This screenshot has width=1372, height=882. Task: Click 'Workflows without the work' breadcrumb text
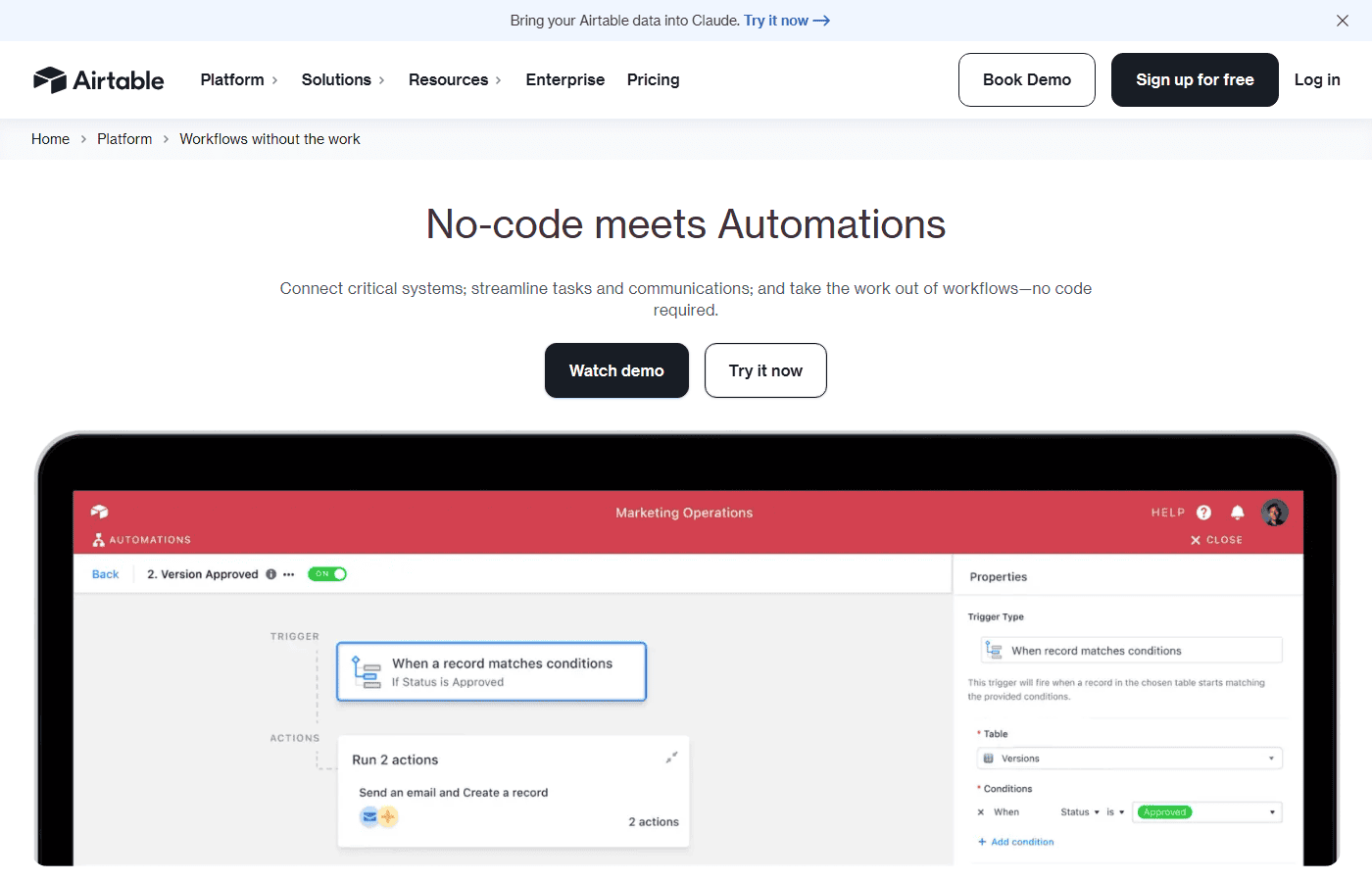(270, 139)
